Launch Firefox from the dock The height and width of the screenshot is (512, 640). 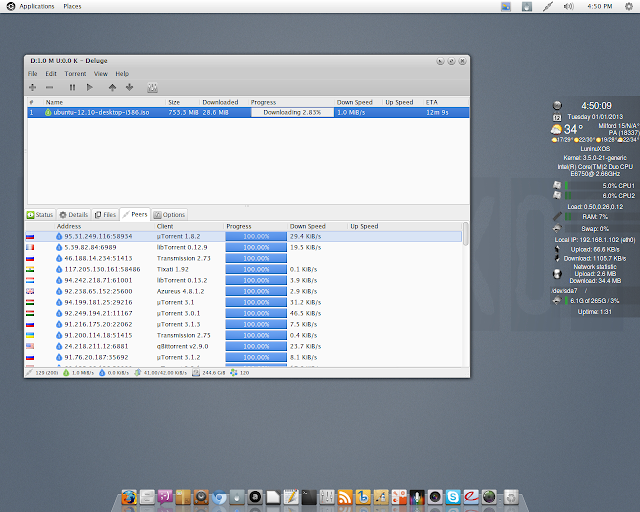pos(129,497)
